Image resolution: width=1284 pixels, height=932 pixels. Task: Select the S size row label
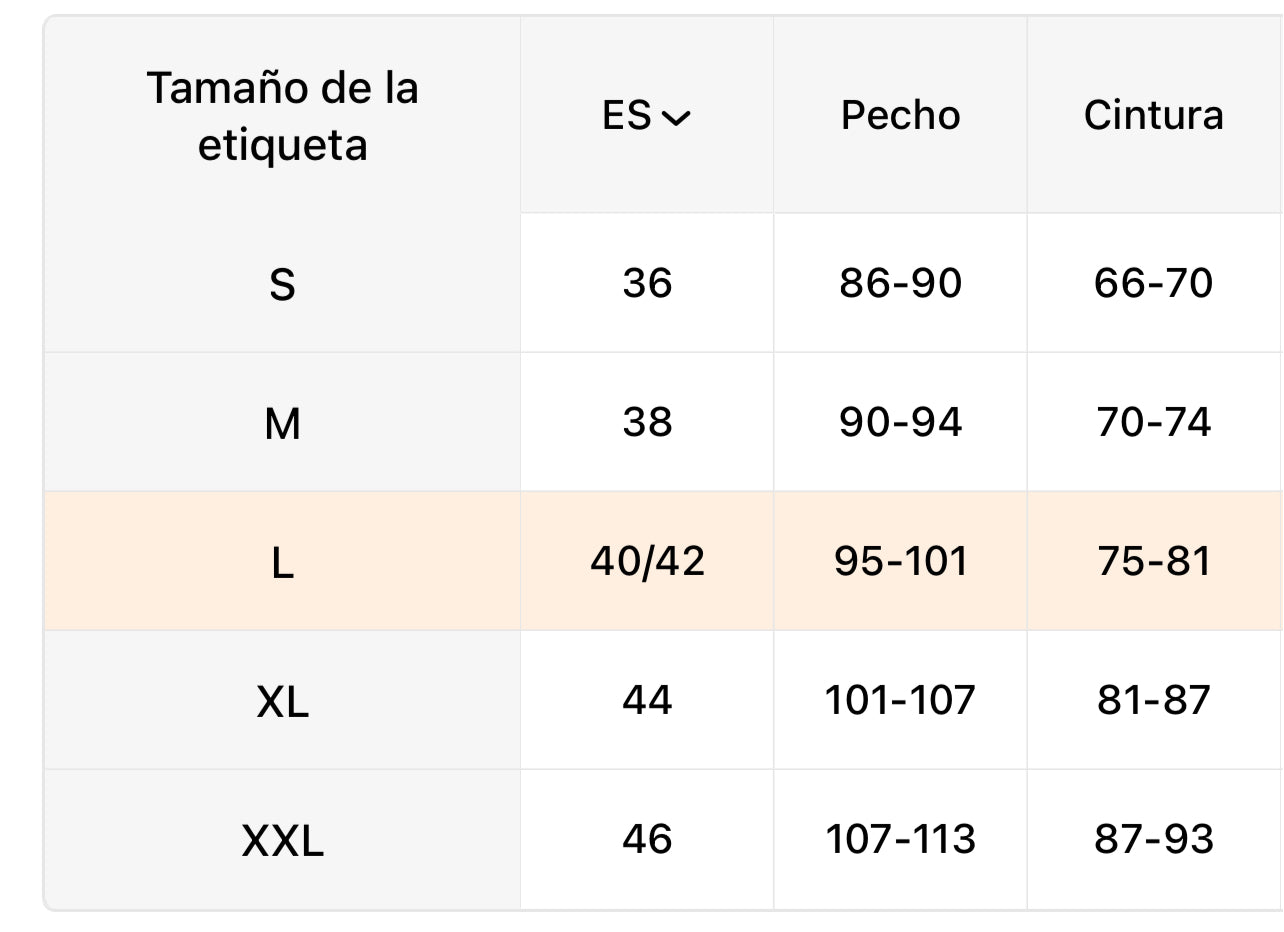coord(282,285)
